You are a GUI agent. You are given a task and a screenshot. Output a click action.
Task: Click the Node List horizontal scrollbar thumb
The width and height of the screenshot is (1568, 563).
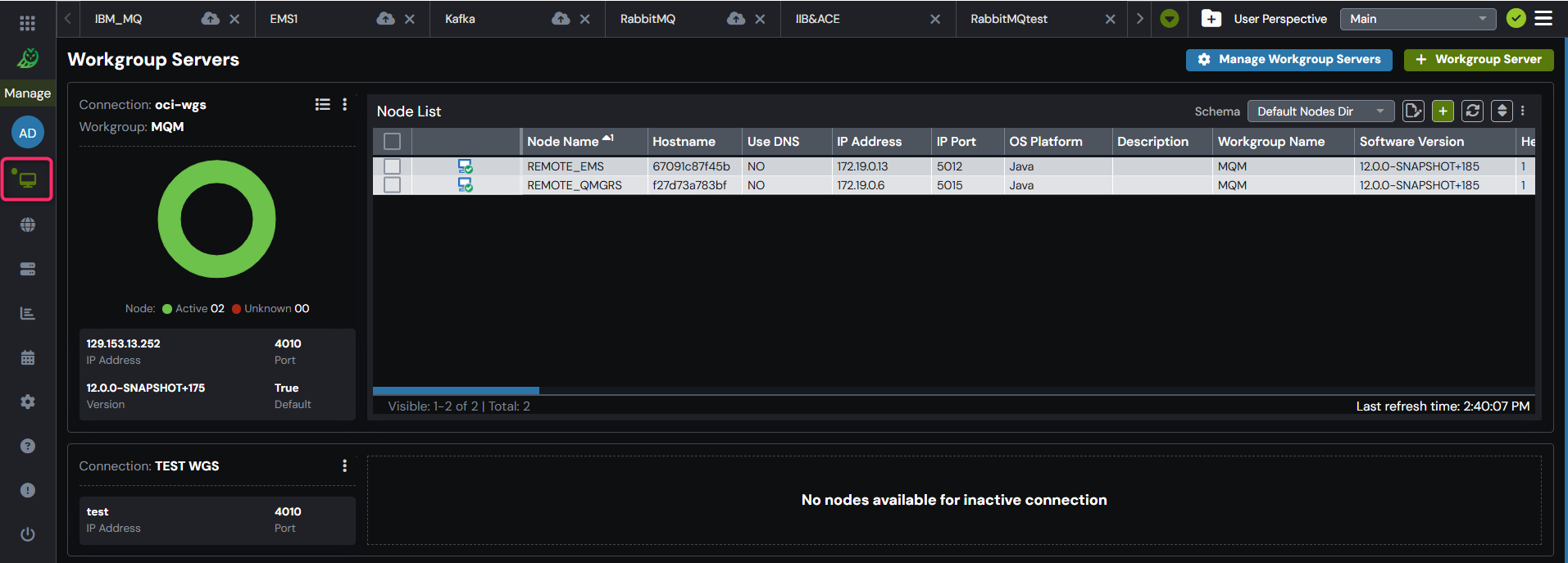pyautogui.click(x=456, y=391)
